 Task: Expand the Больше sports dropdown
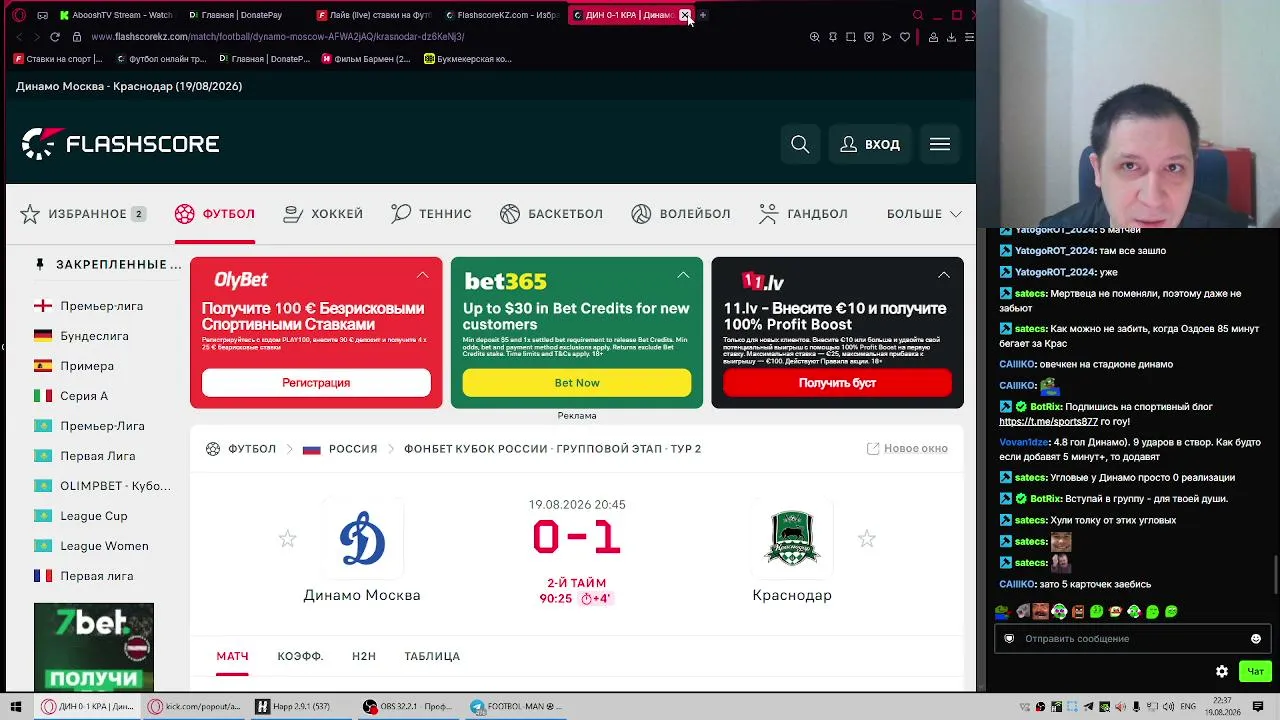[924, 214]
